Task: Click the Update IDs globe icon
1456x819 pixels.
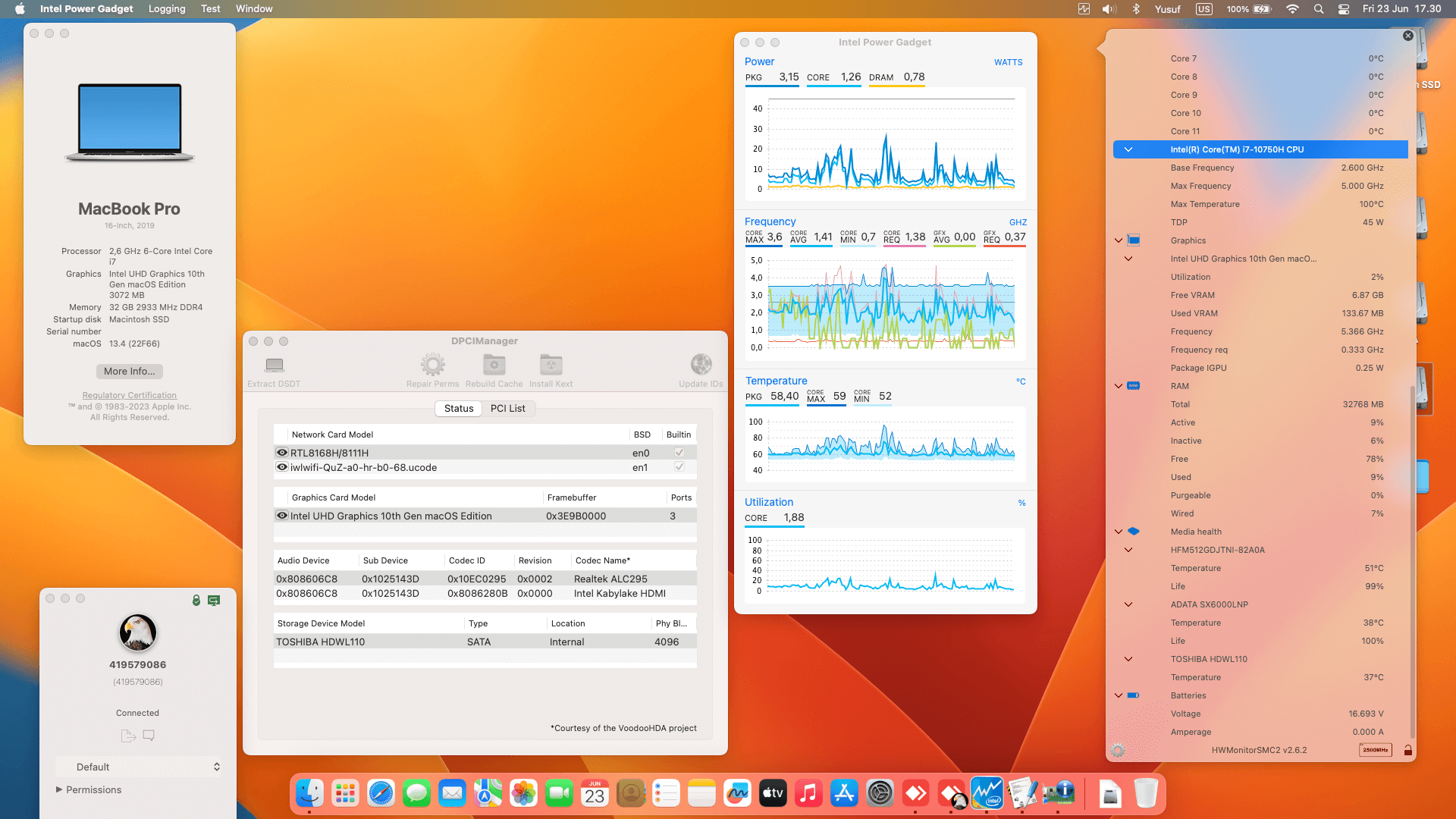Action: pyautogui.click(x=701, y=365)
